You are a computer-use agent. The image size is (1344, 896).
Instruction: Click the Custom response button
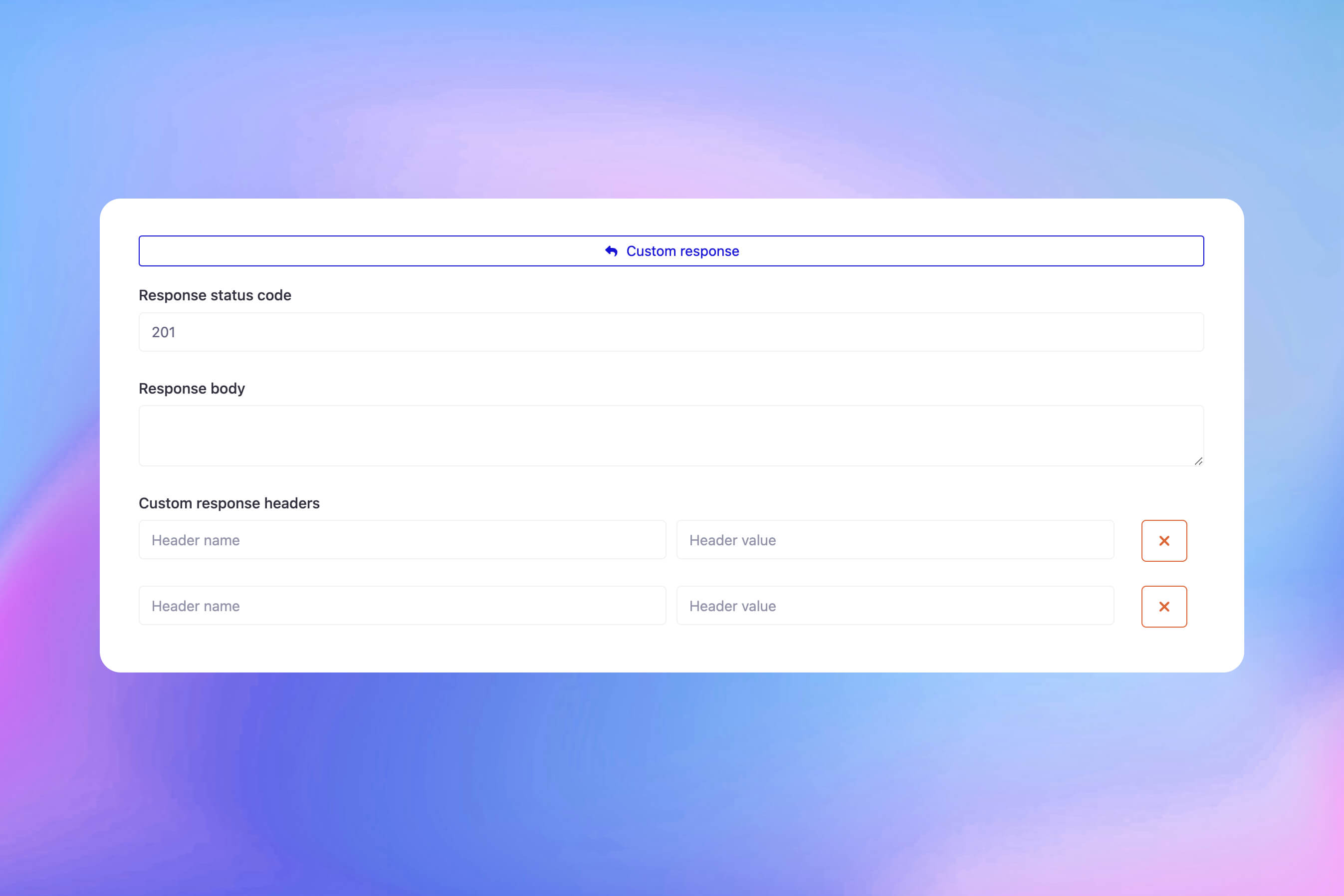tap(672, 250)
